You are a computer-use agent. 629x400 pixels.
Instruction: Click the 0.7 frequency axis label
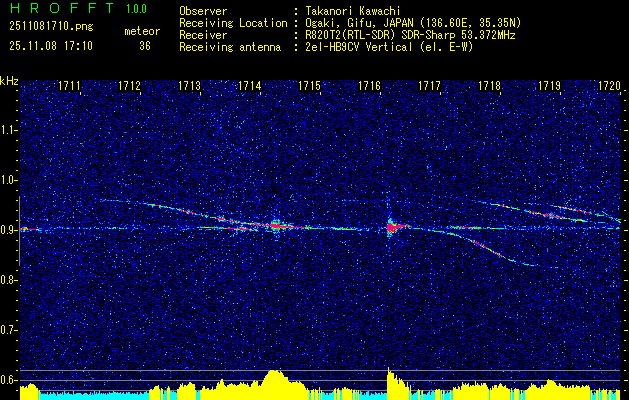coord(8,330)
